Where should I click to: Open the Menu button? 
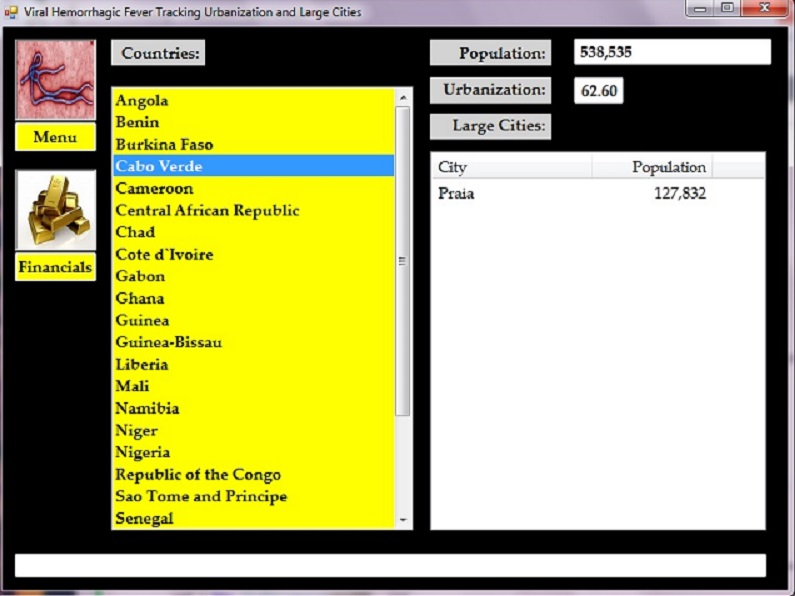[x=55, y=137]
